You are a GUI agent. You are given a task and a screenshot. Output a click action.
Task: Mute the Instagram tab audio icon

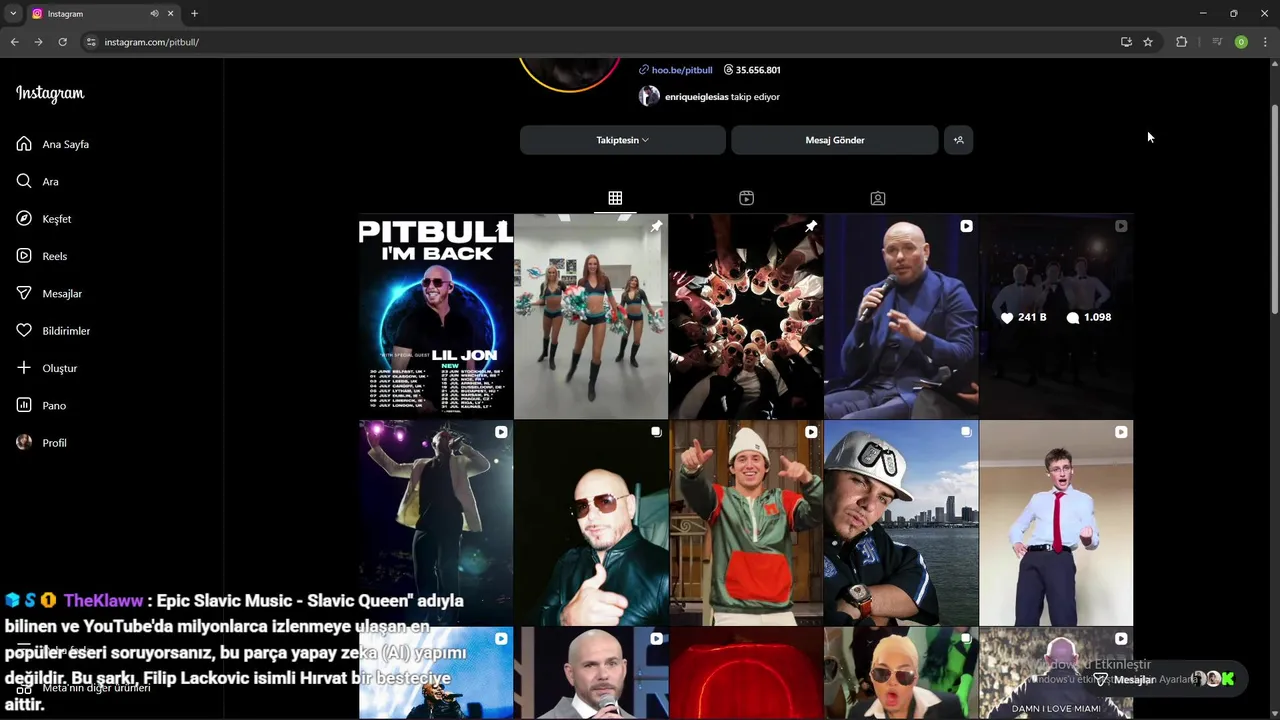154,14
